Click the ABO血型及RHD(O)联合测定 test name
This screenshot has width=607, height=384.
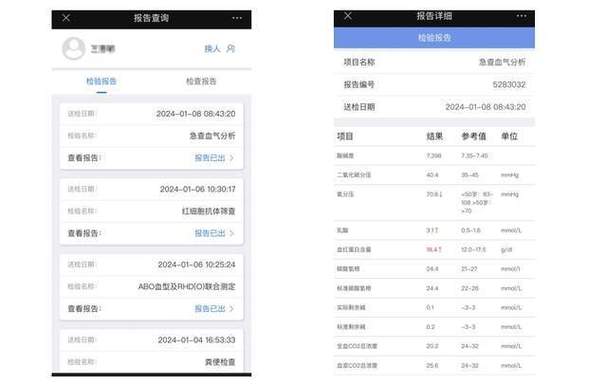click(187, 286)
